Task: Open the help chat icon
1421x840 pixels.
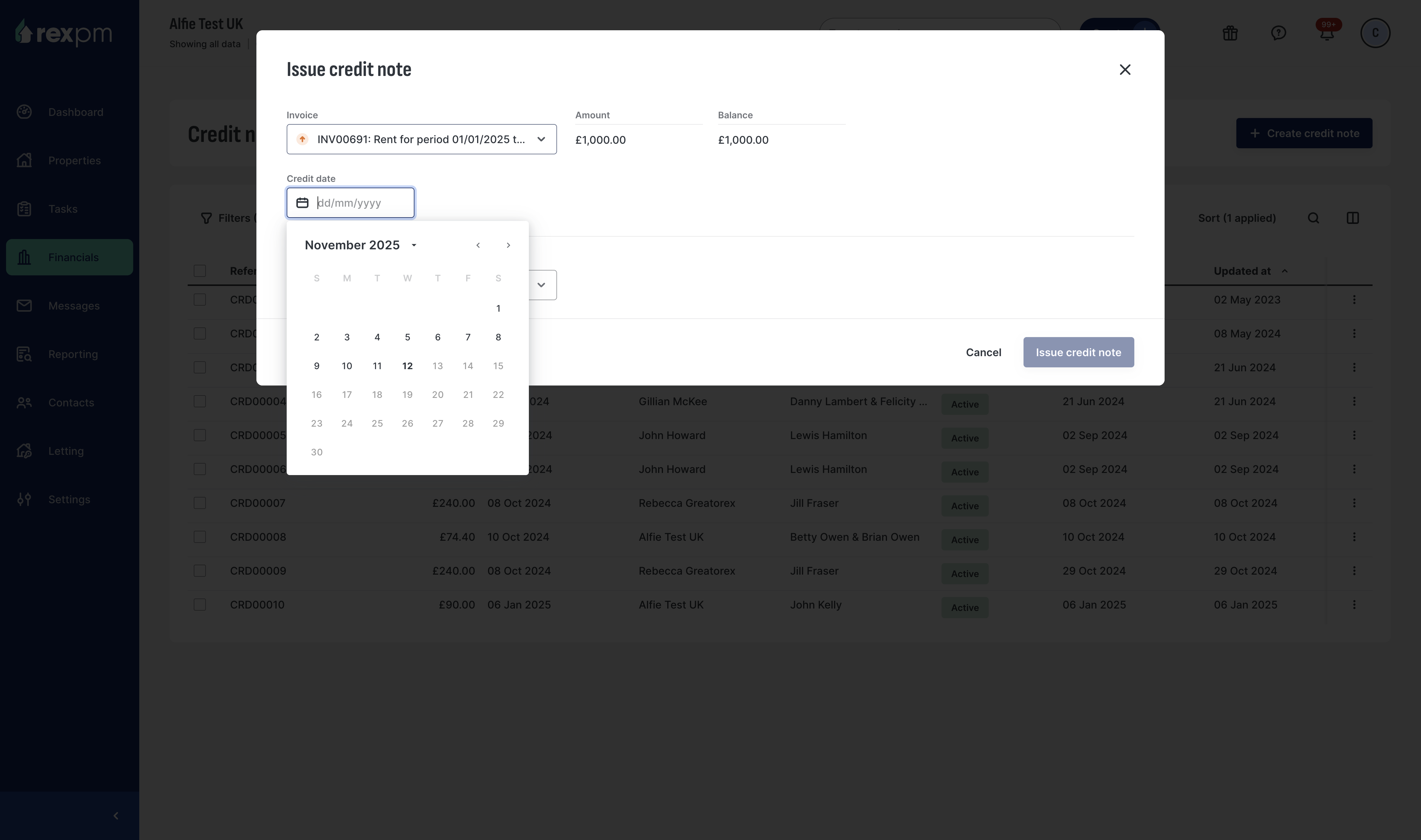Action: pyautogui.click(x=1278, y=33)
